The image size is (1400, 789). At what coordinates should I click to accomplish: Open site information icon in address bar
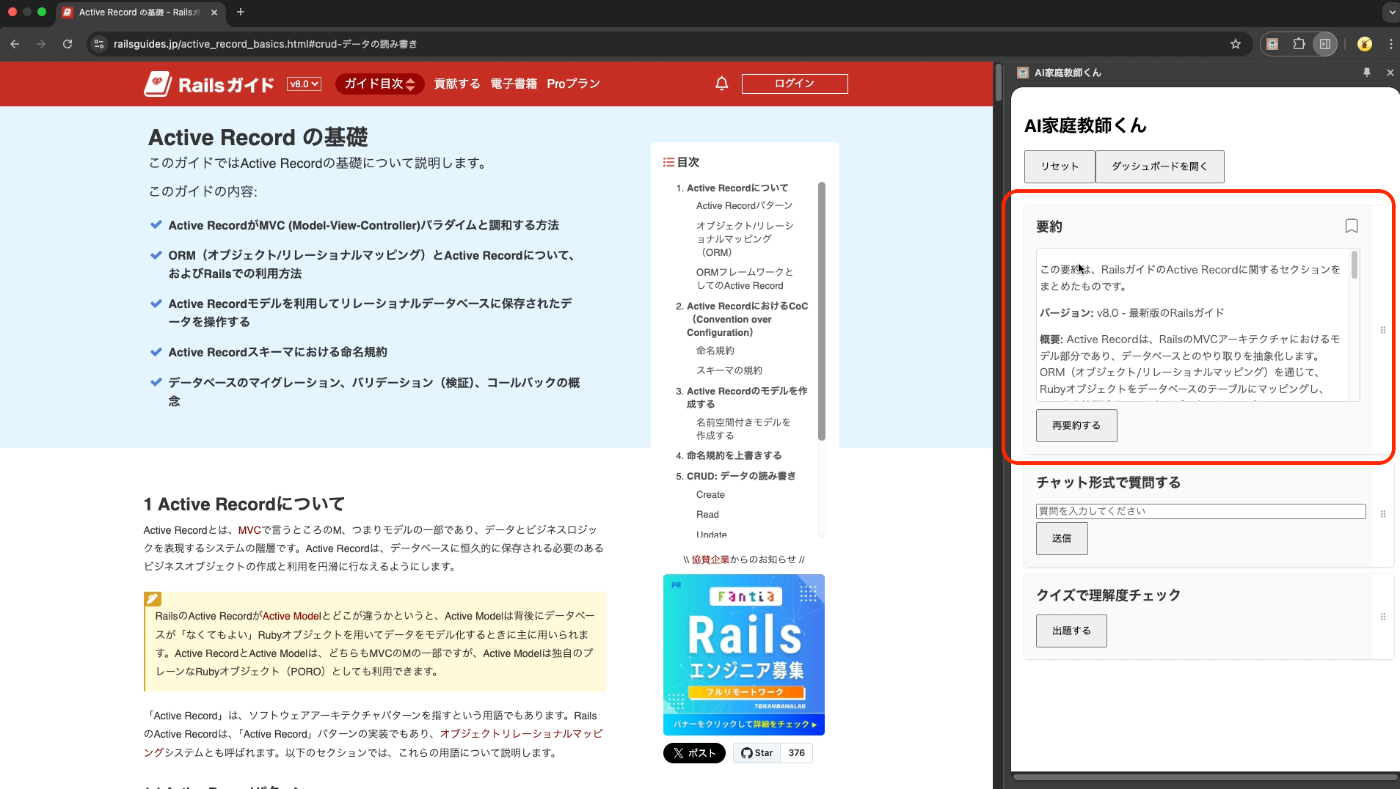click(x=98, y=44)
